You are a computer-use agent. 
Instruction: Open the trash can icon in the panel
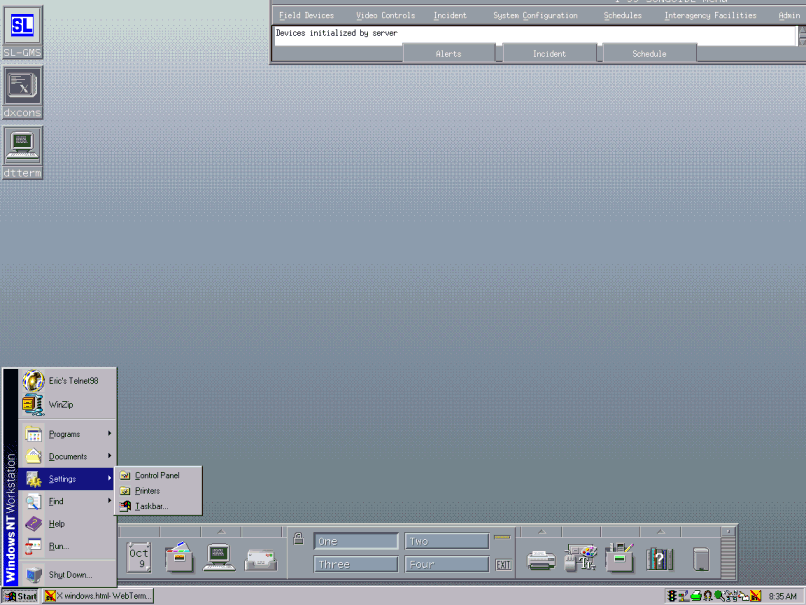click(x=701, y=559)
